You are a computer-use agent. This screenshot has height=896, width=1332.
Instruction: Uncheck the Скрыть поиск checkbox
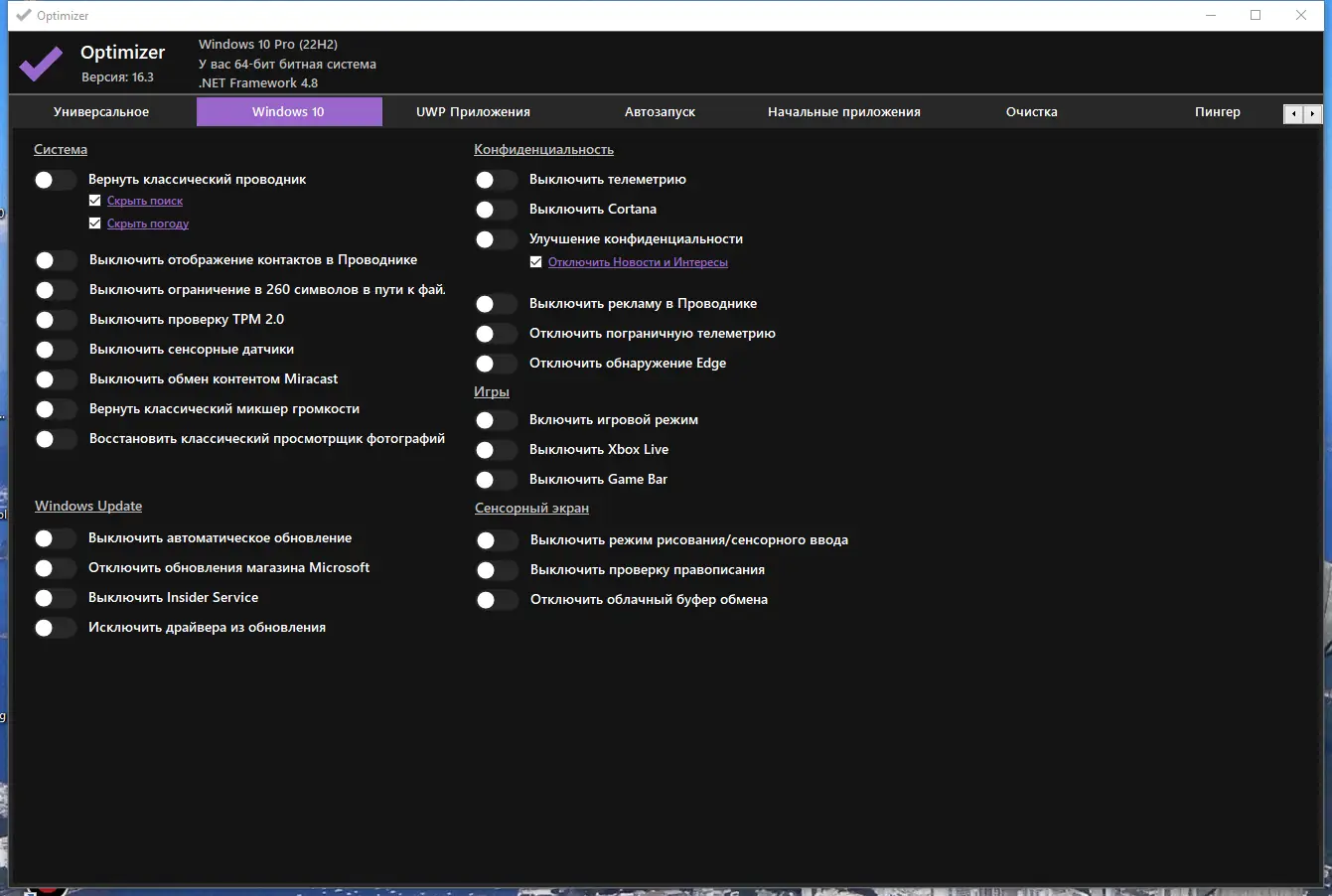[95, 201]
